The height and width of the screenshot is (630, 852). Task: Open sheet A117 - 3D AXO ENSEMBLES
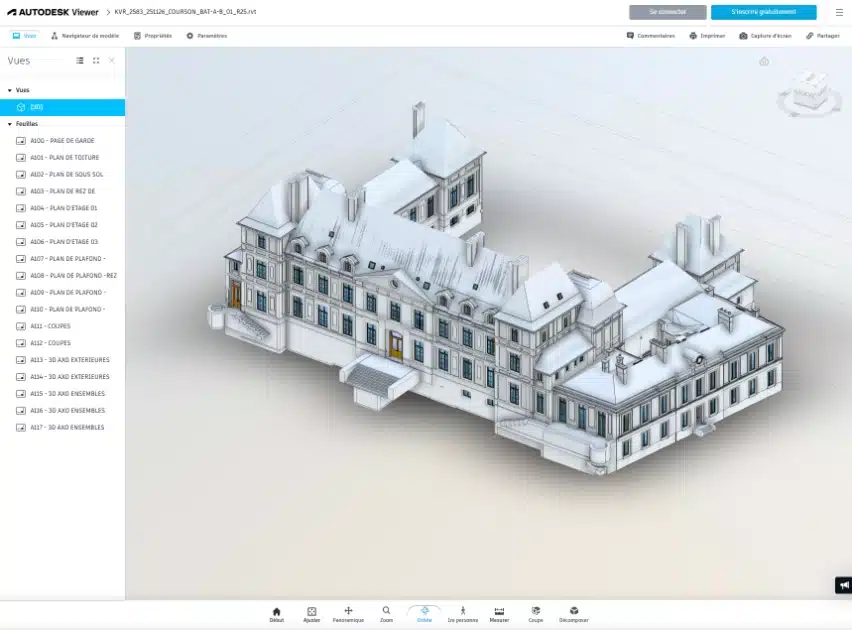coord(62,427)
